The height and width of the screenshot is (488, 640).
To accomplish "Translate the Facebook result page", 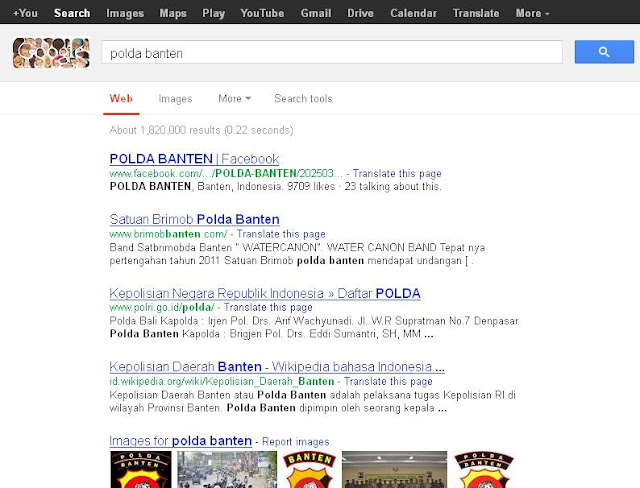I will 397,173.
